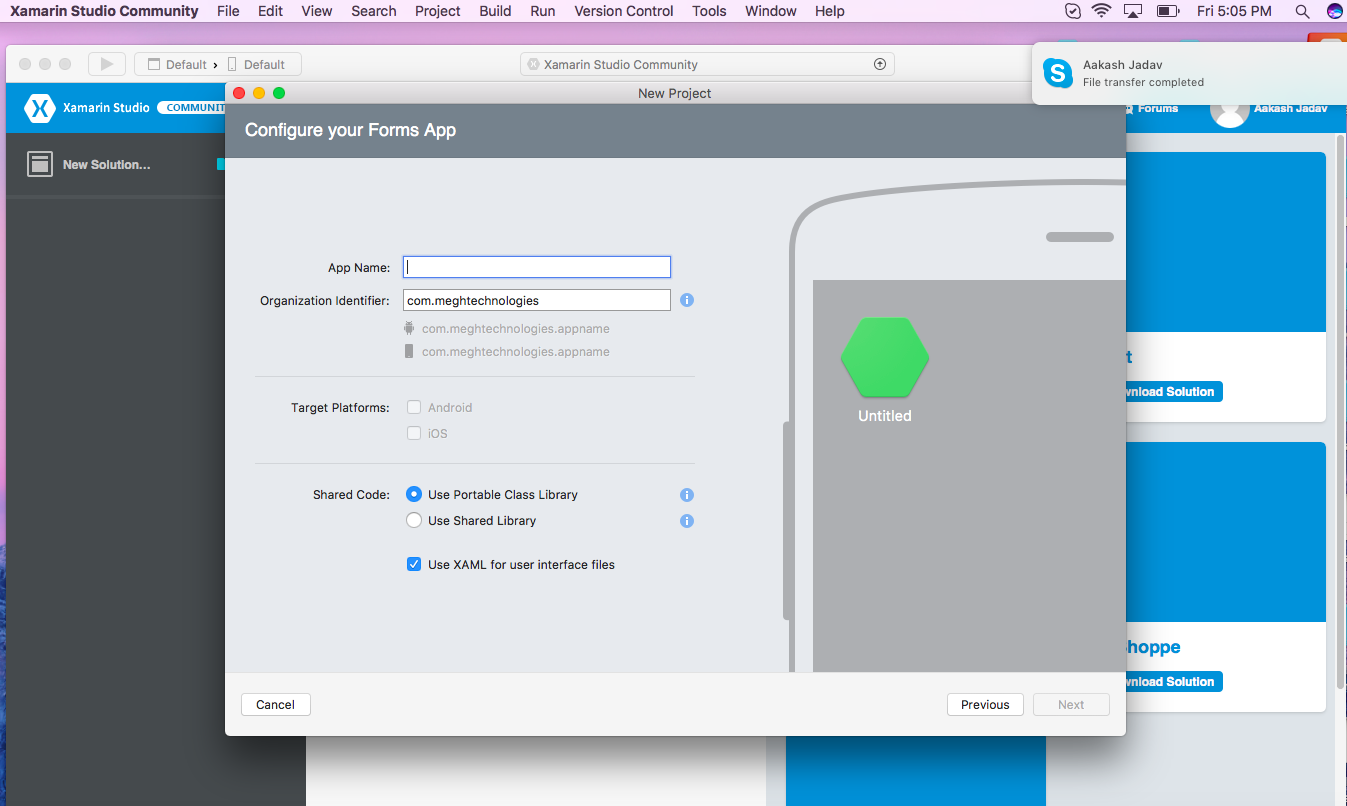
Task: Click the clock Fri 5:05 PM
Action: coord(1234,11)
